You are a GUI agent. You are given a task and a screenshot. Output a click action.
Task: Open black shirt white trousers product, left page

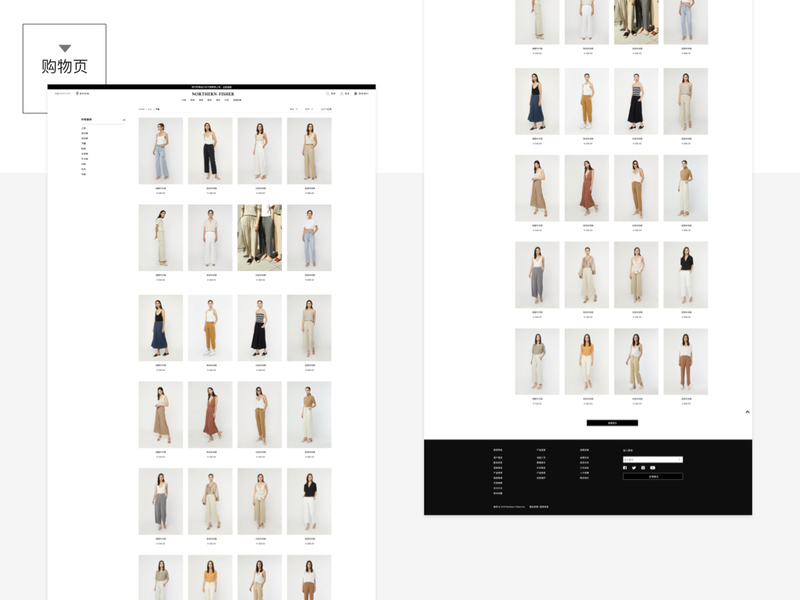(309, 502)
